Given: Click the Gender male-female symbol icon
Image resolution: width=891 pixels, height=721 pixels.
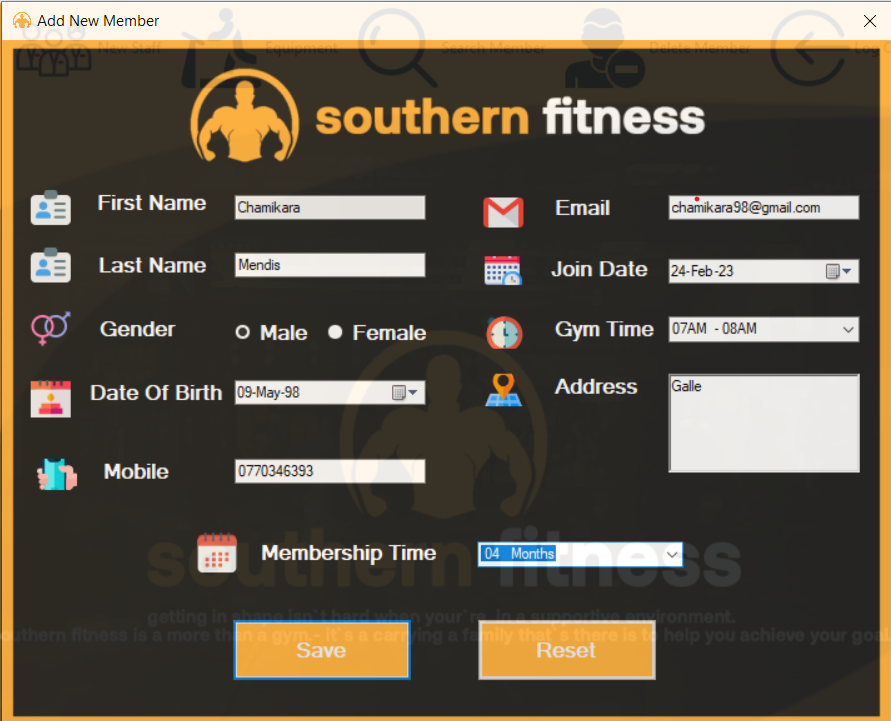Looking at the screenshot, I should pos(50,329).
